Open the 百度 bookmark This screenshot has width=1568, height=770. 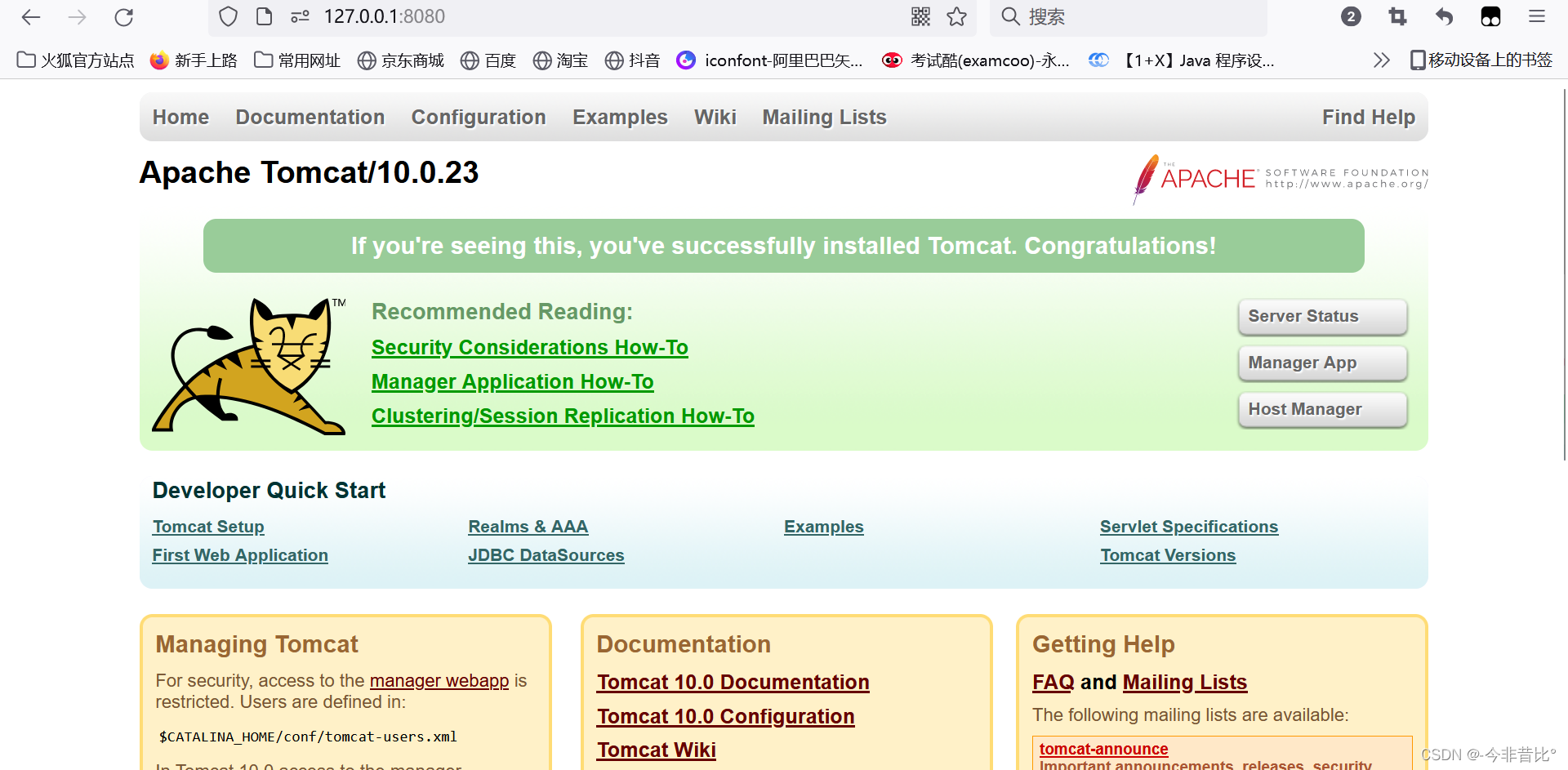[488, 60]
